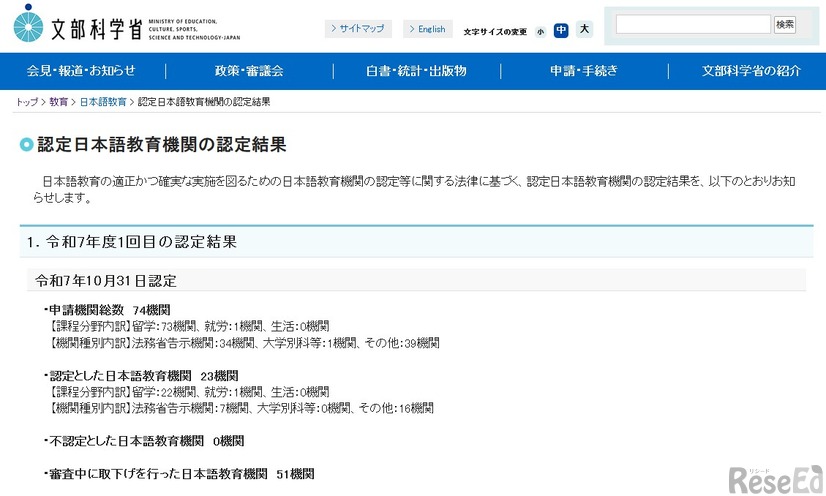Open 政策・審議会 menu
The image size is (826, 496).
point(248,71)
